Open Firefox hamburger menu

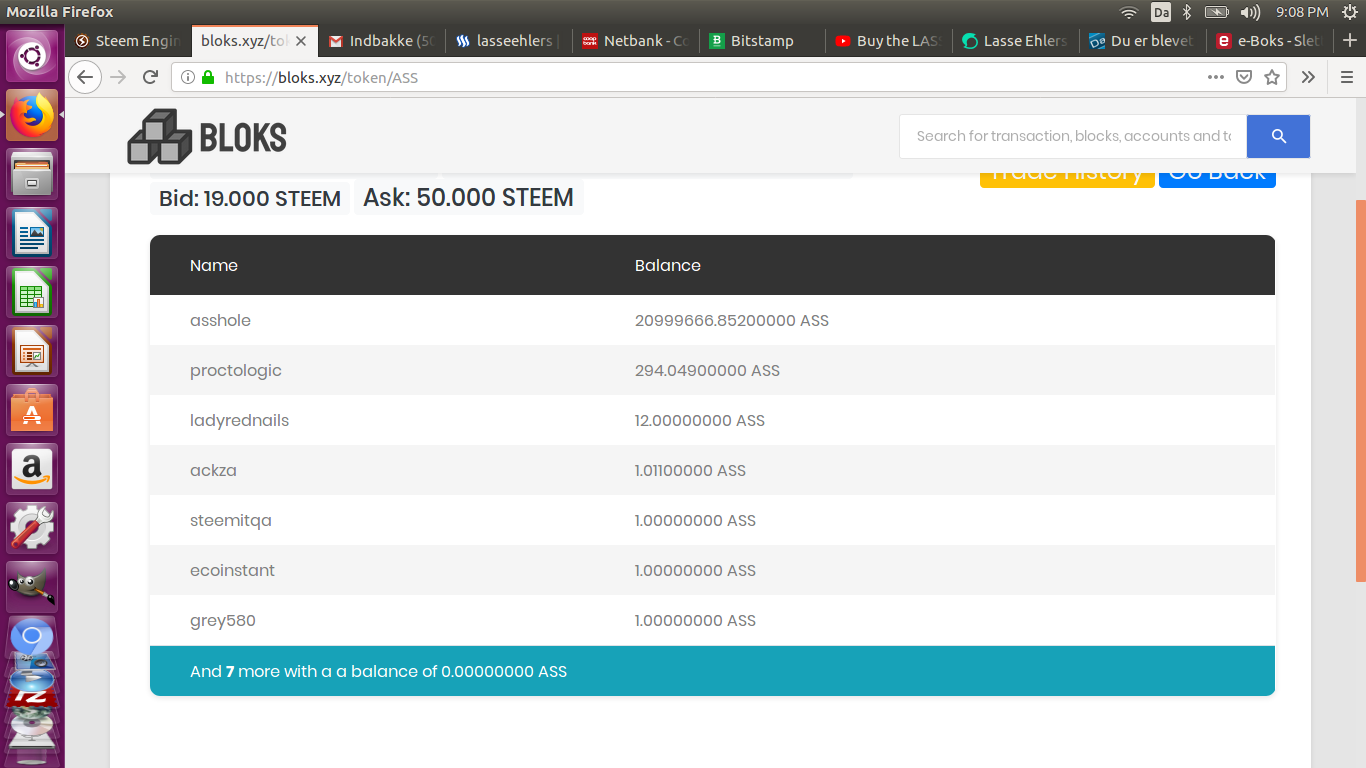(1346, 77)
